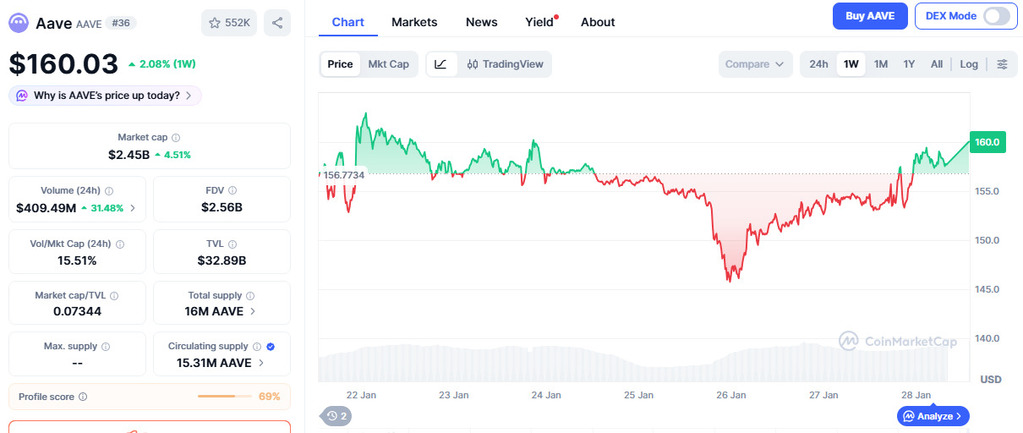Expand Total supply 16M AAVE chevron

(253, 311)
